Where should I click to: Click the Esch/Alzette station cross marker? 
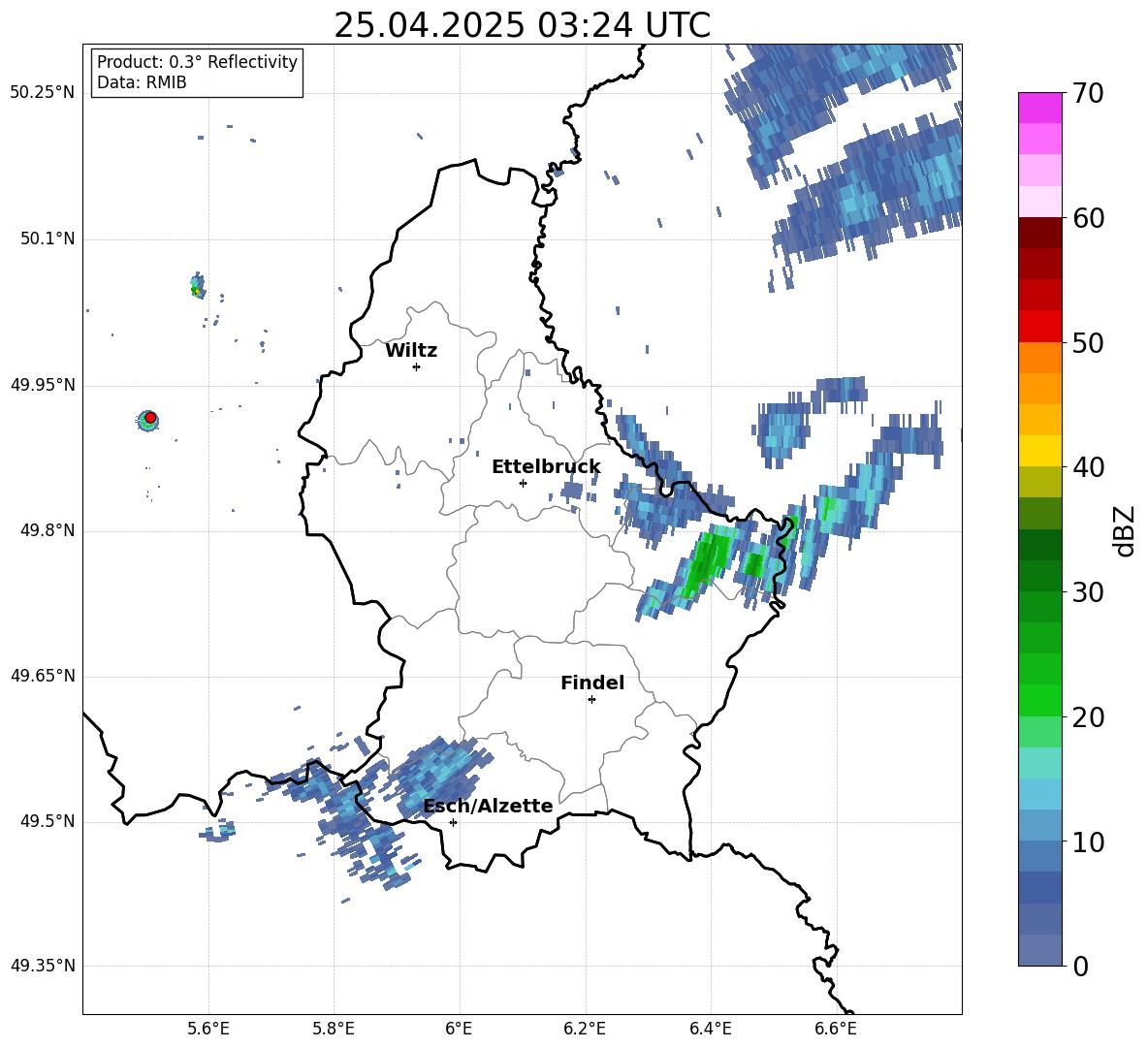pos(453,822)
